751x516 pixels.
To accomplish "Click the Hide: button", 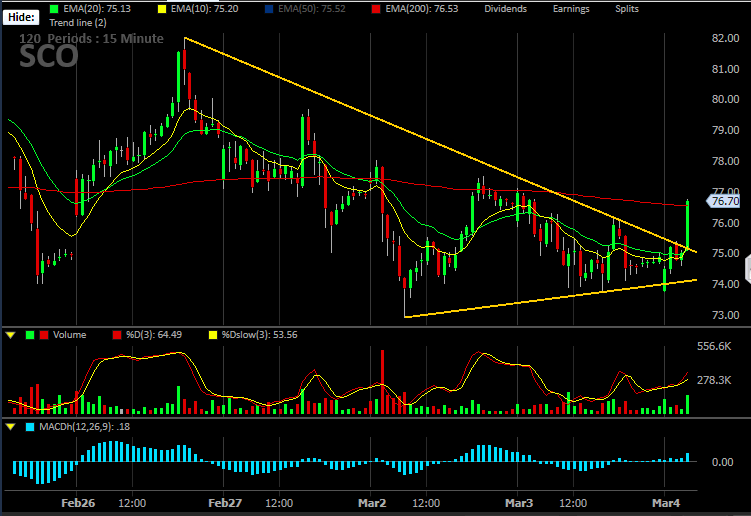I will point(21,17).
